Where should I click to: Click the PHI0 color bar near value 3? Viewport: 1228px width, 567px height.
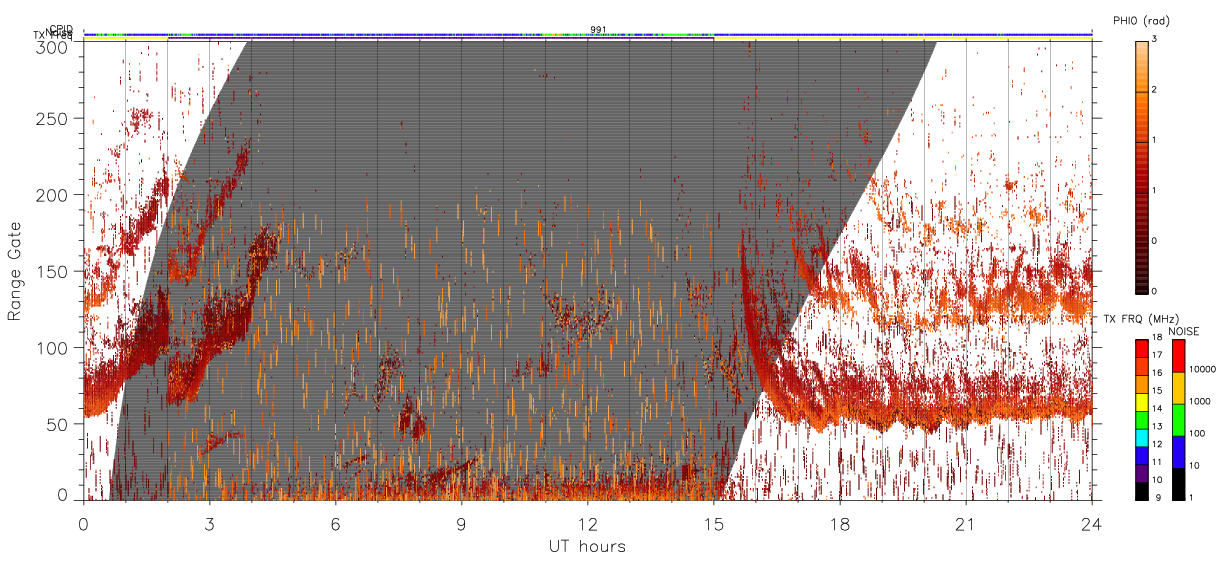click(x=1141, y=48)
